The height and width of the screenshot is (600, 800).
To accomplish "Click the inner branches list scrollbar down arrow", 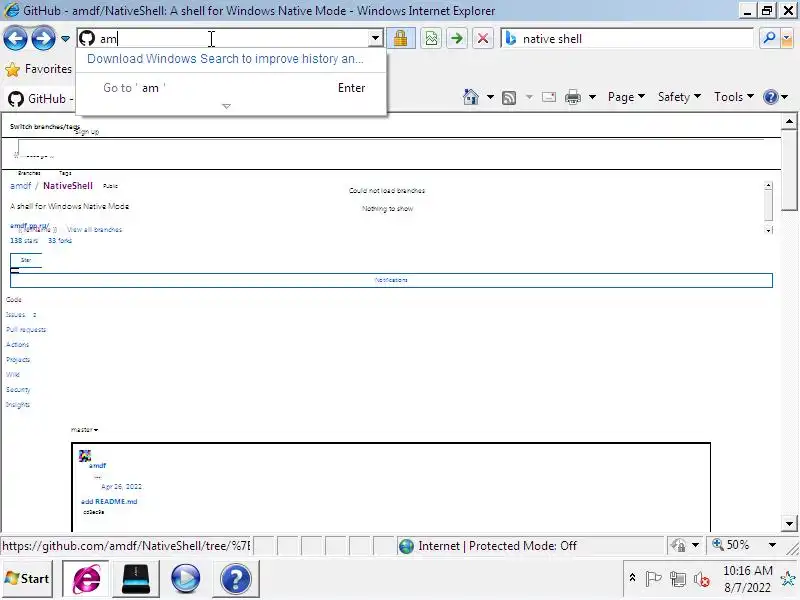I will click(x=768, y=230).
